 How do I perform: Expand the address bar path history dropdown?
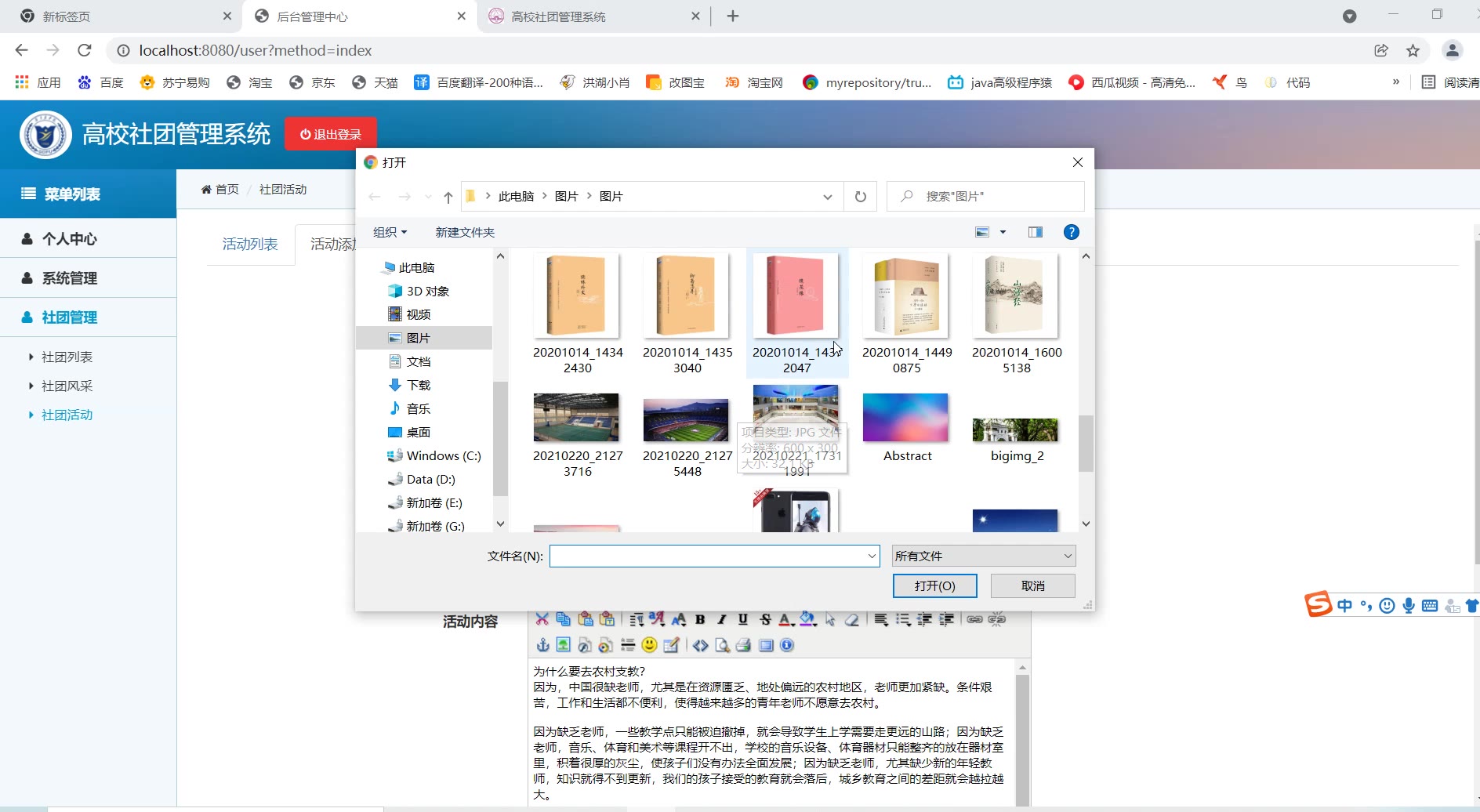[827, 197]
